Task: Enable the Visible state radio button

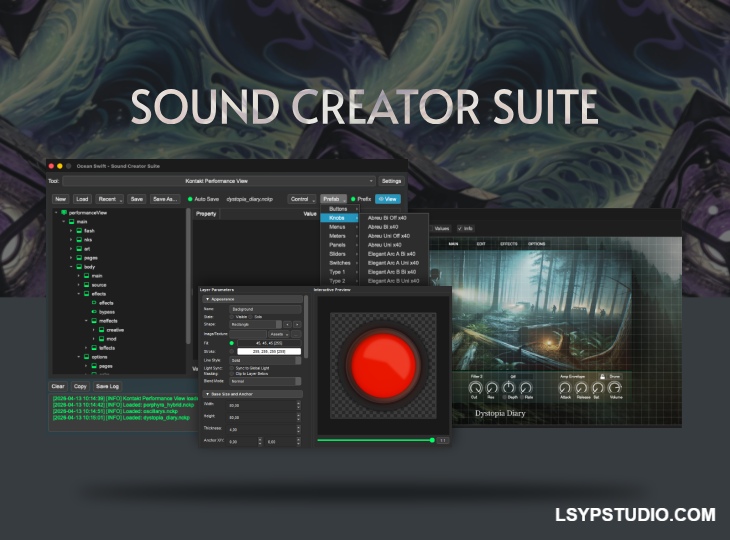Action: [232, 317]
